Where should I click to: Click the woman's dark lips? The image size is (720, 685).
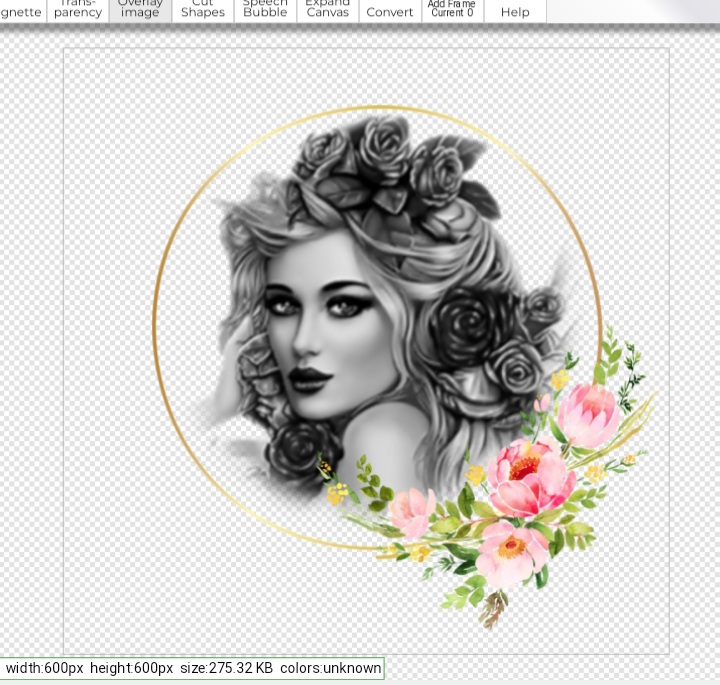(x=311, y=379)
